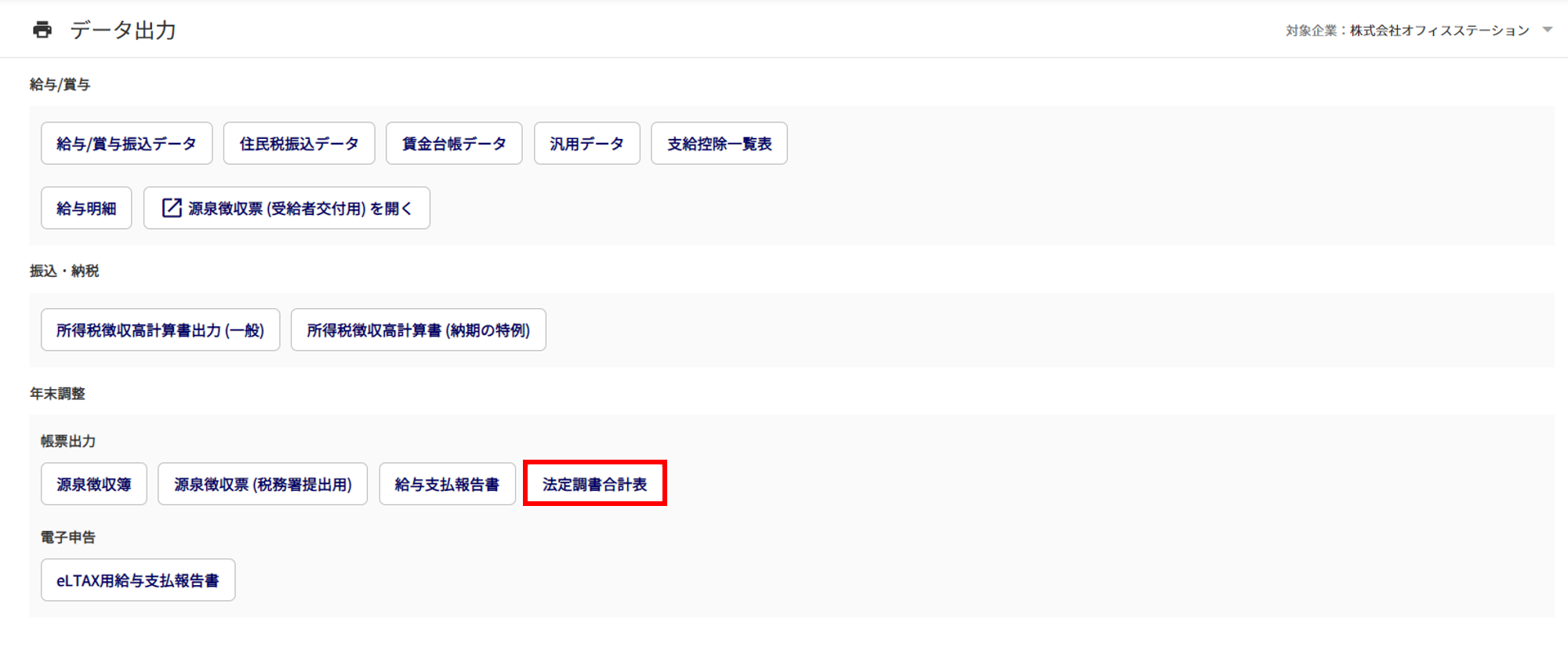Open 所得税徴収高計算書出力 (一般)
Screen dimensions: 1568x666
click(160, 330)
